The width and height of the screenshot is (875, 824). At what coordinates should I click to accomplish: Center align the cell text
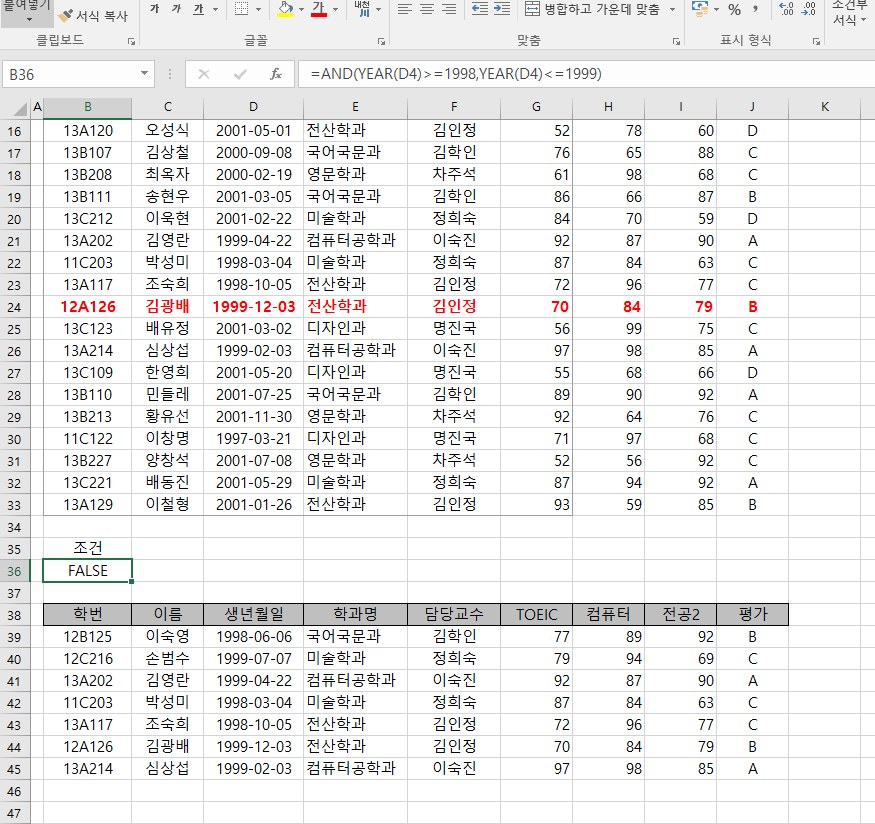pos(427,9)
